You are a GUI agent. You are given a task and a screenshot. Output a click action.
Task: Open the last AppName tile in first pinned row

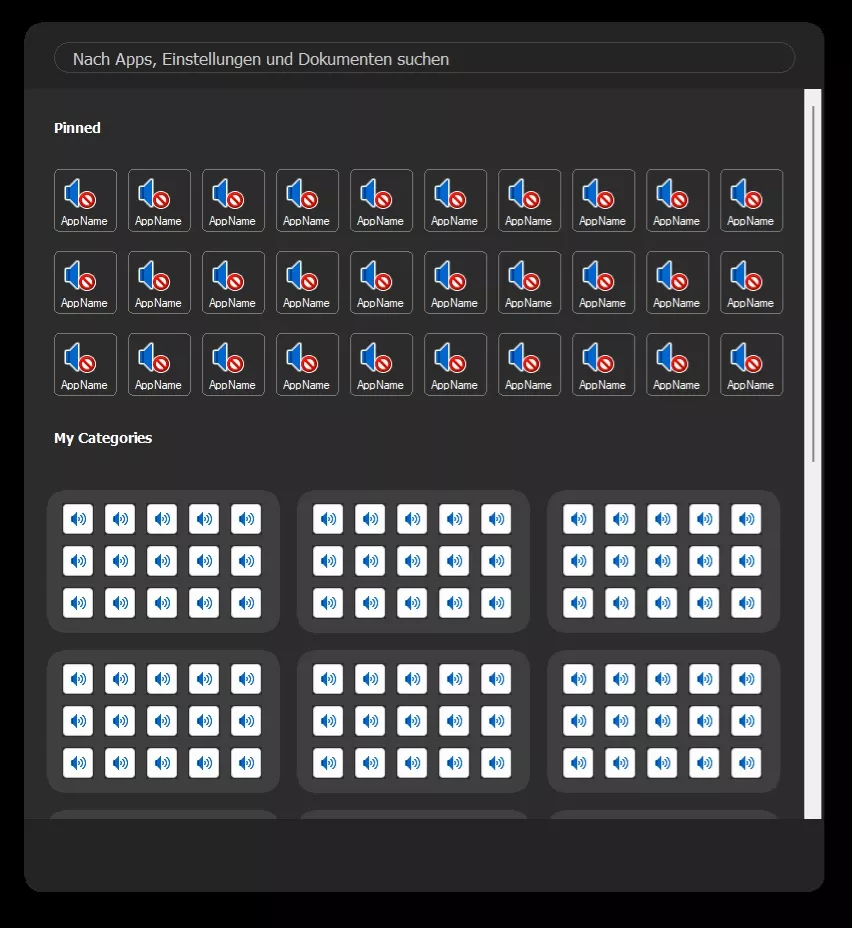751,201
